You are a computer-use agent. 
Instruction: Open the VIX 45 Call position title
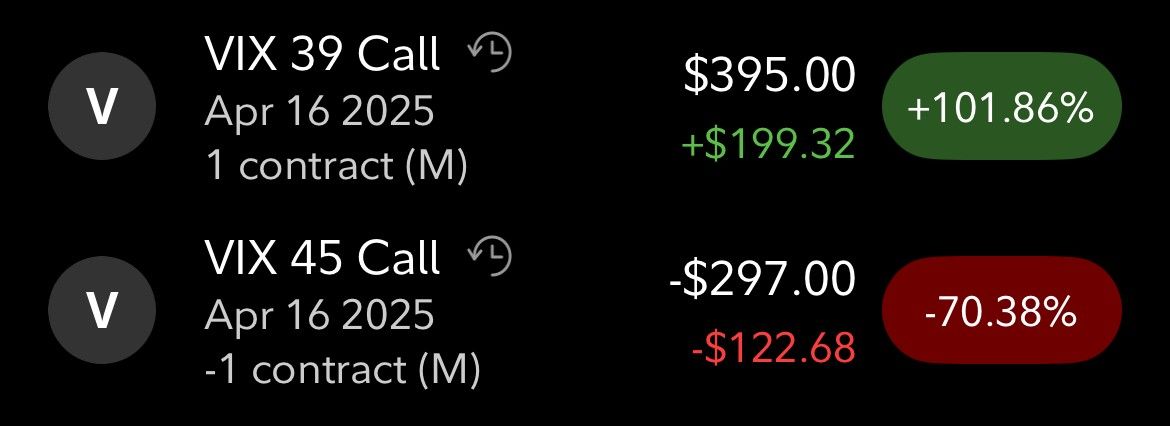(322, 257)
